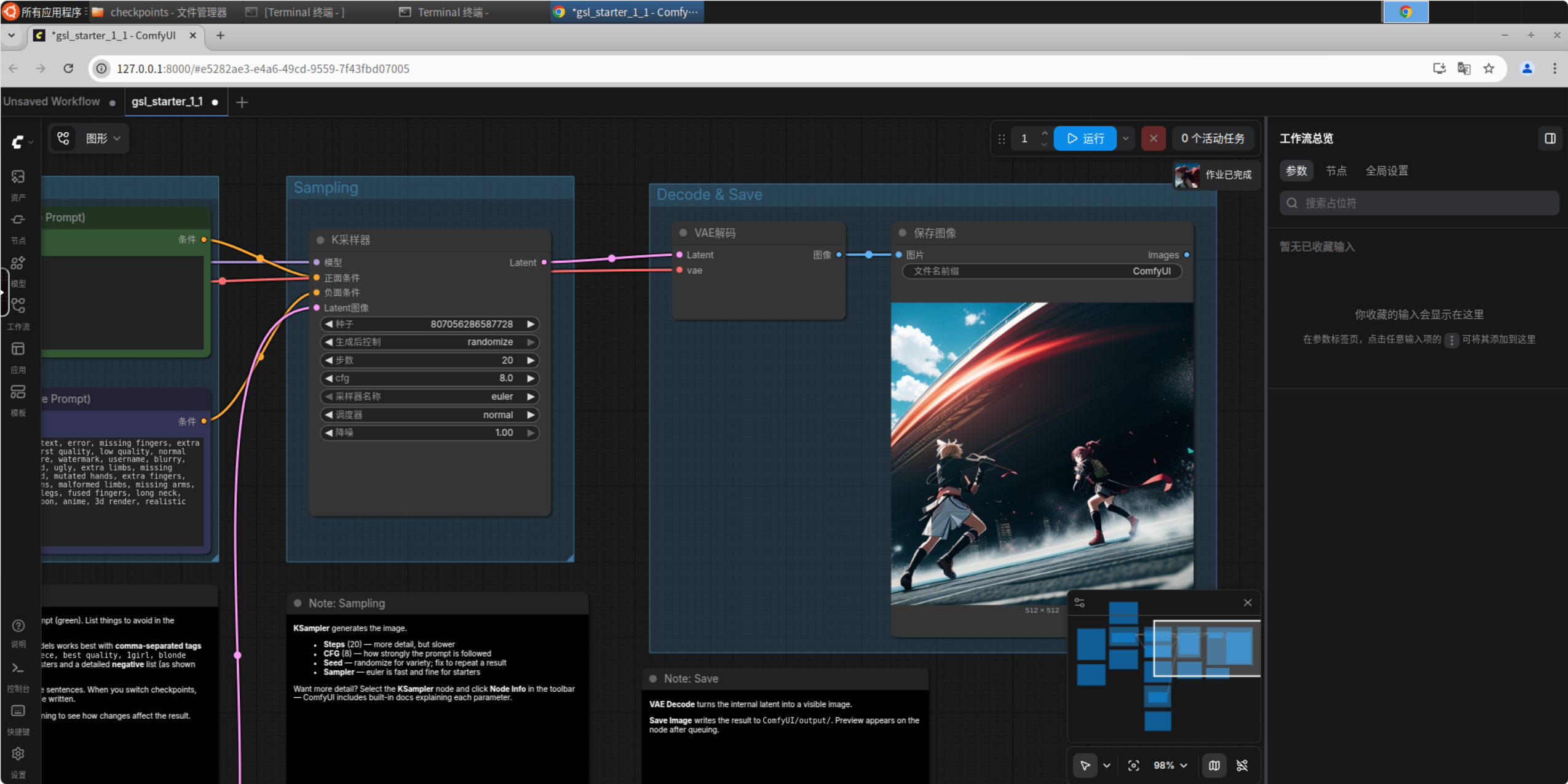This screenshot has height=784, width=1568.
Task: Click the blue 运行 run button
Action: tap(1085, 138)
